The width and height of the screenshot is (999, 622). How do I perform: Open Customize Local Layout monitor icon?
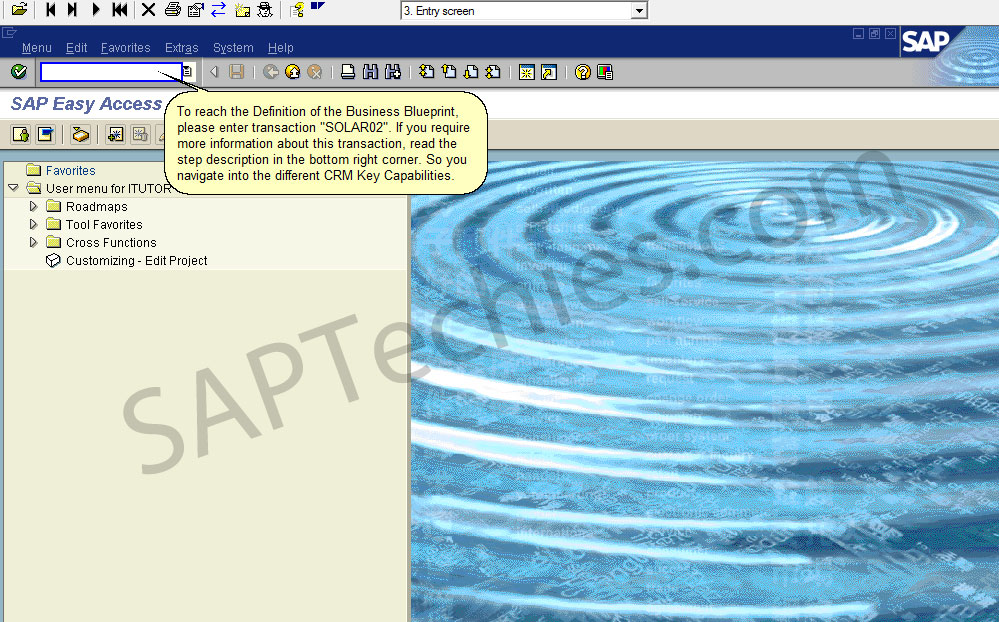pyautogui.click(x=605, y=72)
